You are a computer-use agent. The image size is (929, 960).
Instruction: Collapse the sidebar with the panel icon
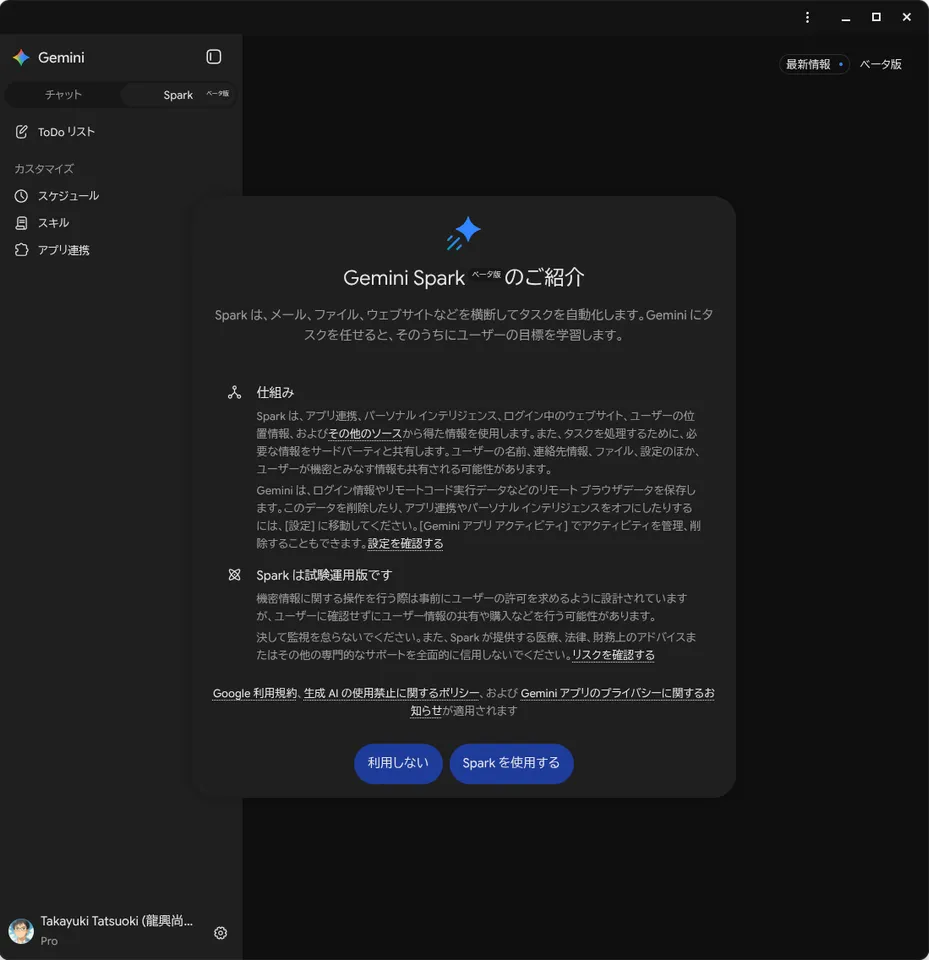click(213, 57)
